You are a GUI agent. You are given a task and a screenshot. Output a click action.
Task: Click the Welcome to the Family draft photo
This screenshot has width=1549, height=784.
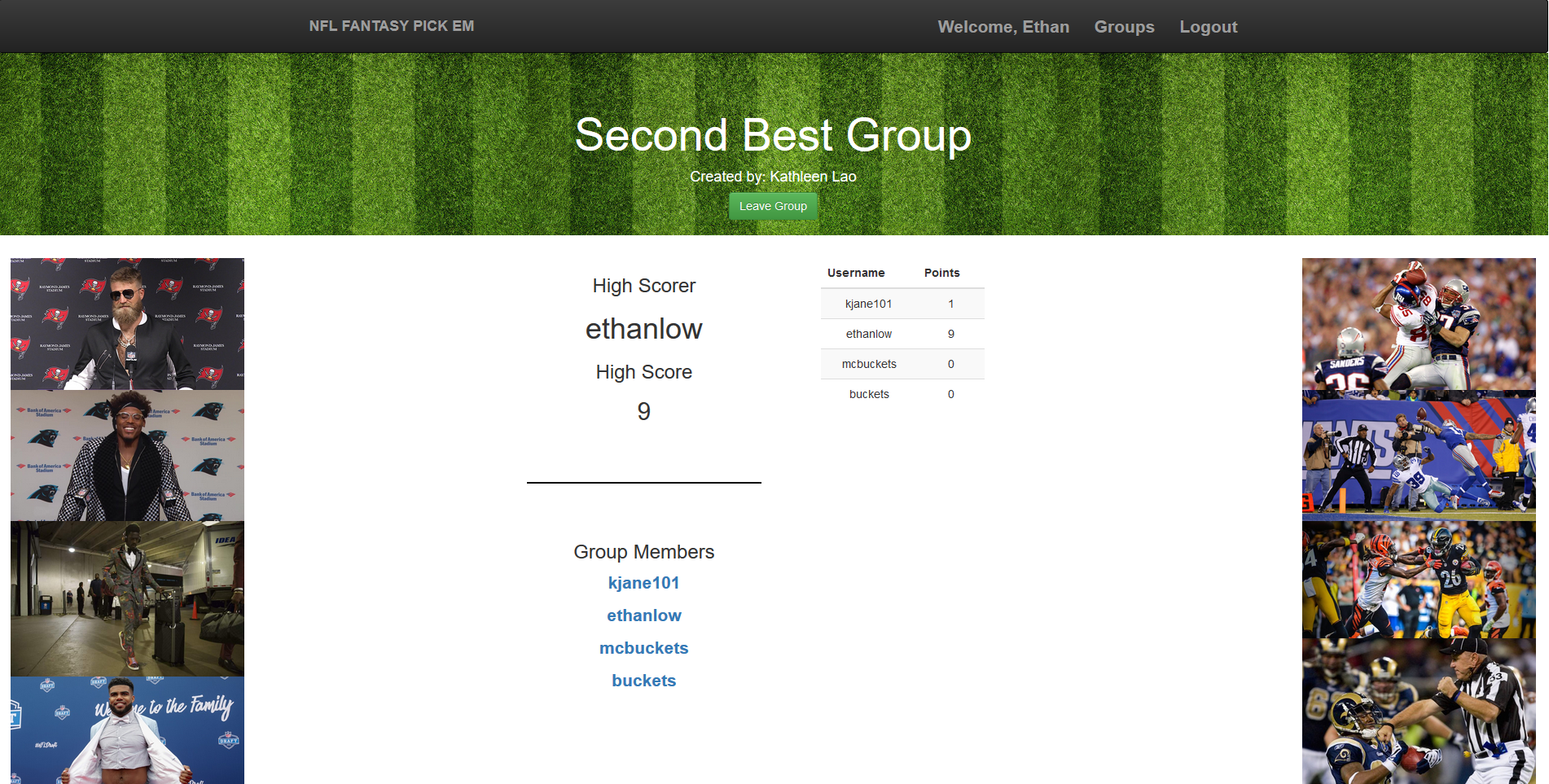pos(127,730)
